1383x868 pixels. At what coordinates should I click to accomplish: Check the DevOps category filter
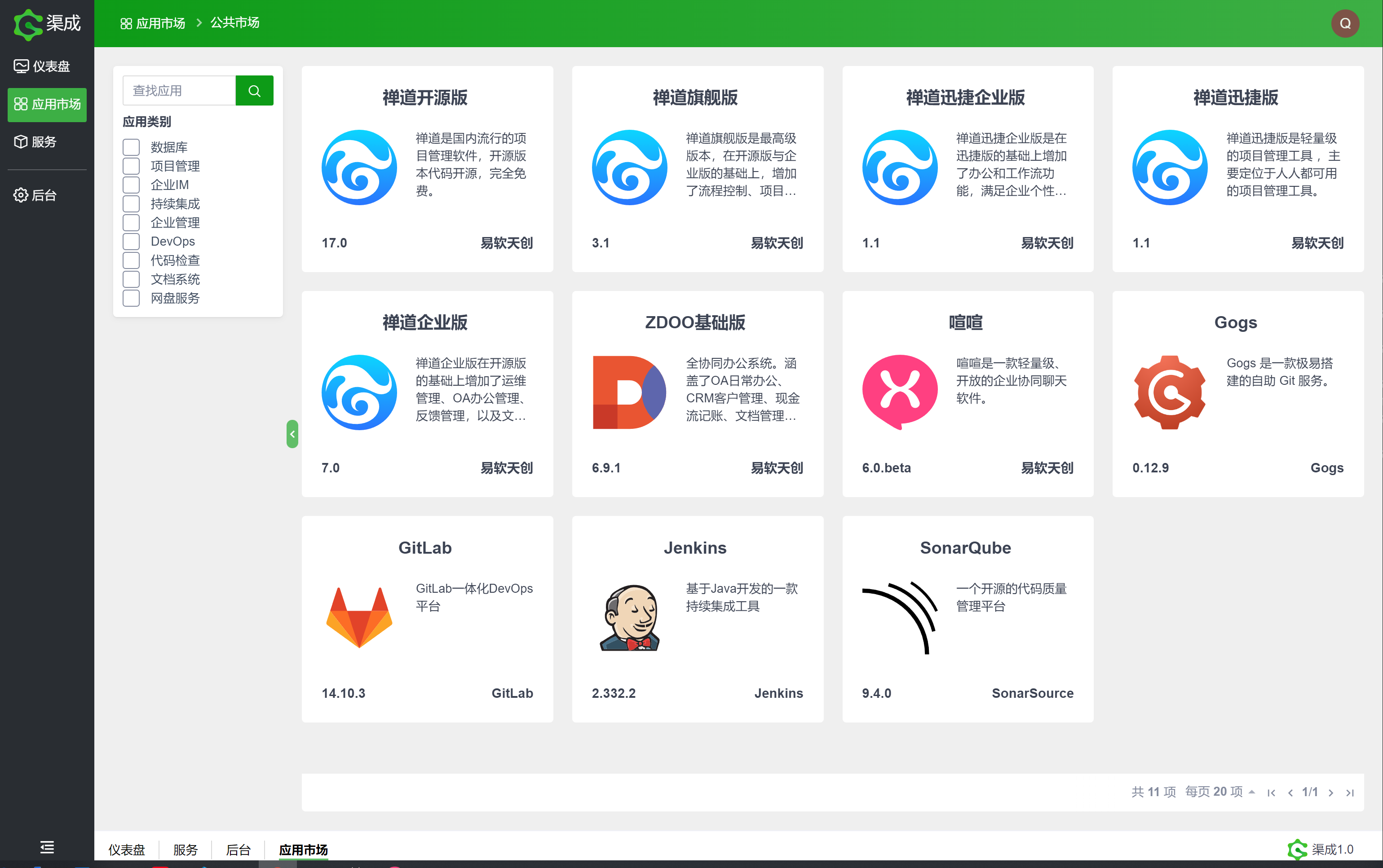[131, 241]
